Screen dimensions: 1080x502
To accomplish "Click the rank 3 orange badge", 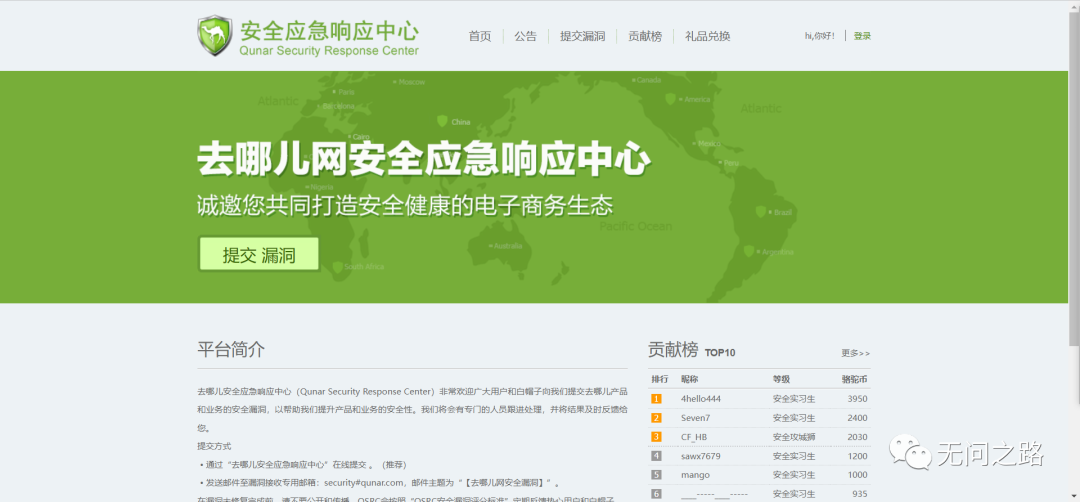I will click(x=656, y=437).
